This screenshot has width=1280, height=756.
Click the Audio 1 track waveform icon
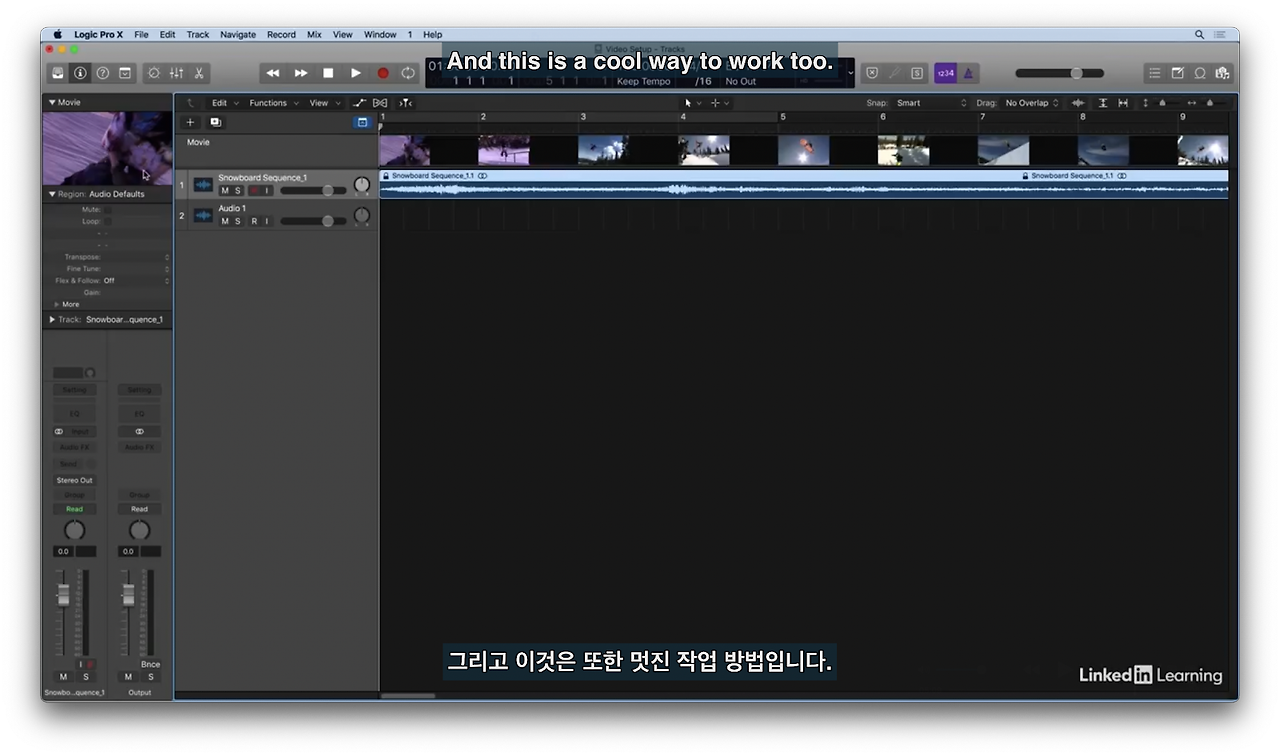203,215
